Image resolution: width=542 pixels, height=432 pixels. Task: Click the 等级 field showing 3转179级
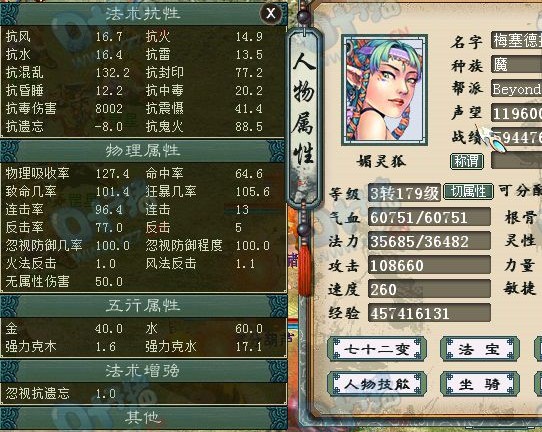point(404,193)
